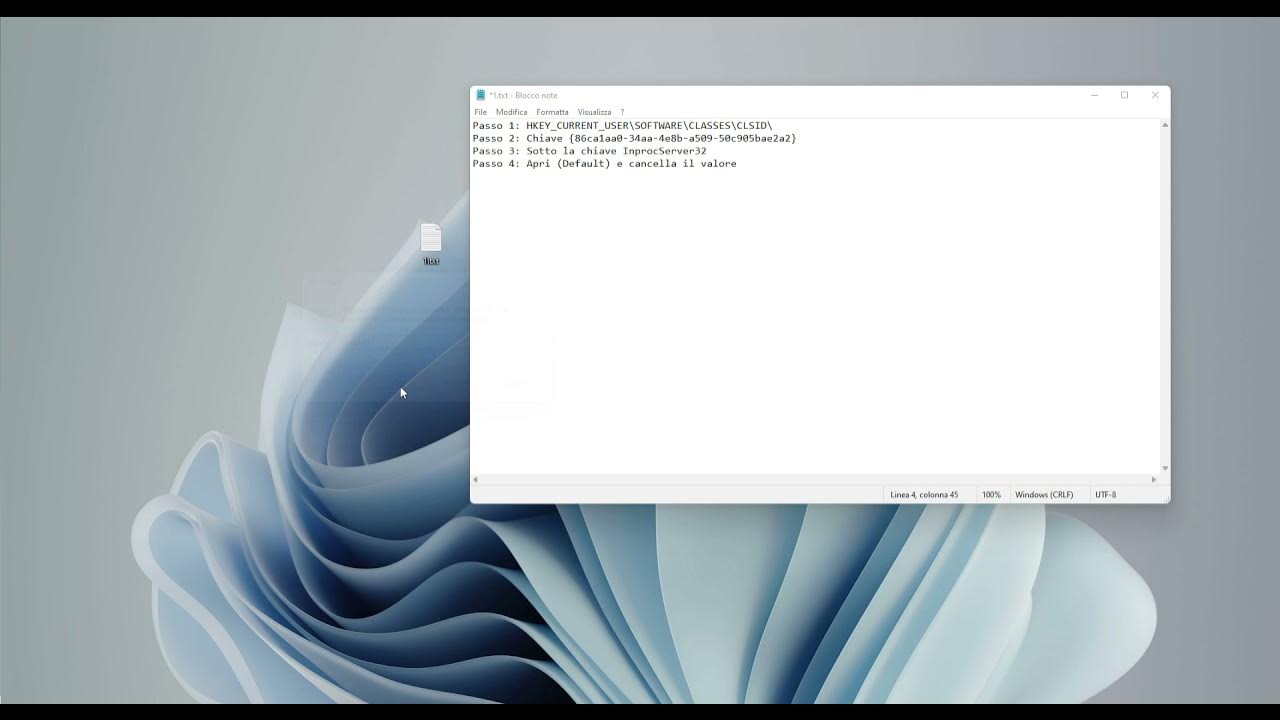This screenshot has width=1280, height=720.
Task: Open the Visualizza menu
Action: pos(594,112)
